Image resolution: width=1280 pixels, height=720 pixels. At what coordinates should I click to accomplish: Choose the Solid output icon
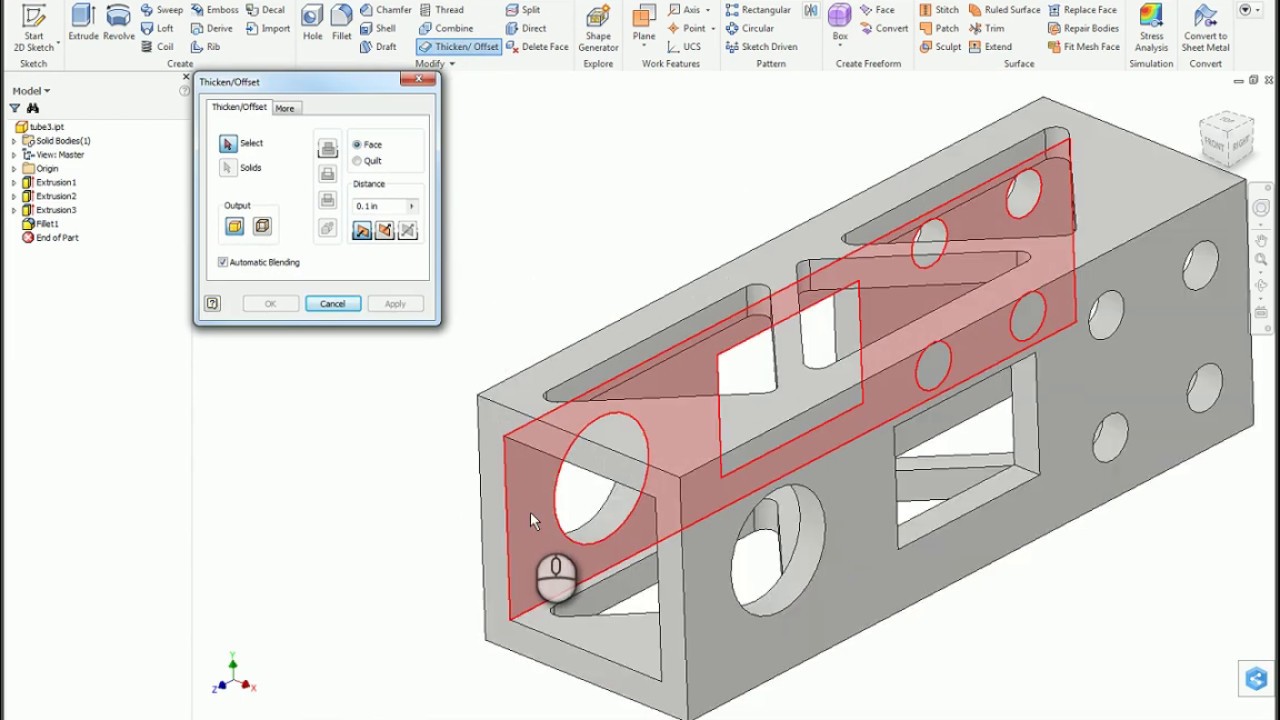235,227
